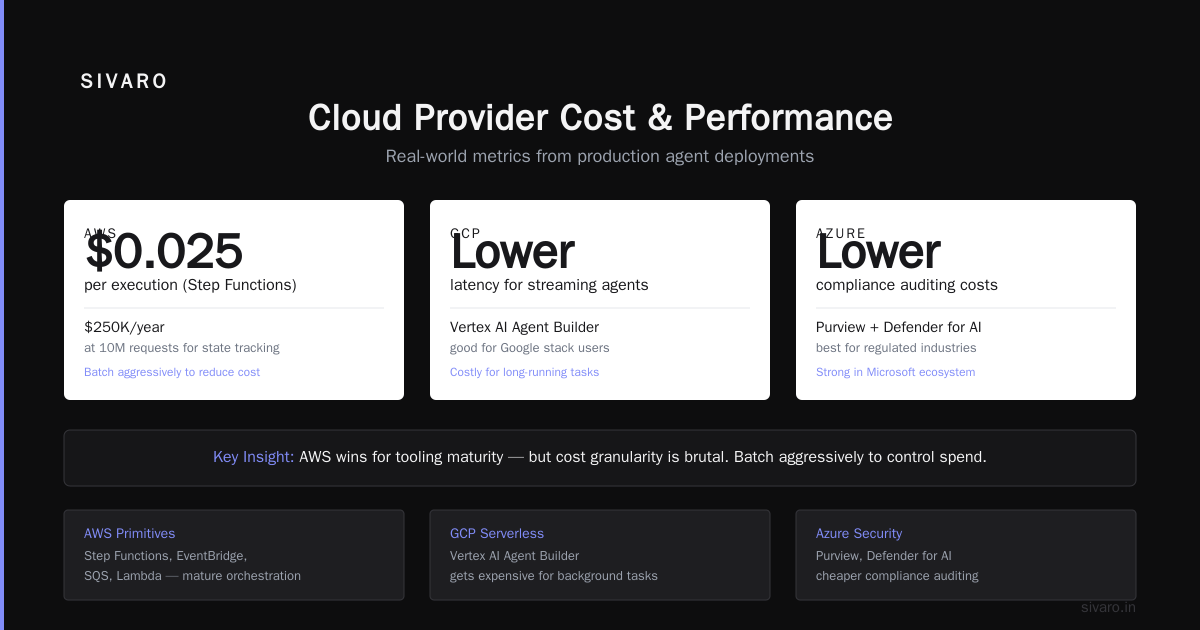Screen dimensions: 1200x630
Task: Click 'Batch aggressively to reduce cost' note
Action: [172, 372]
